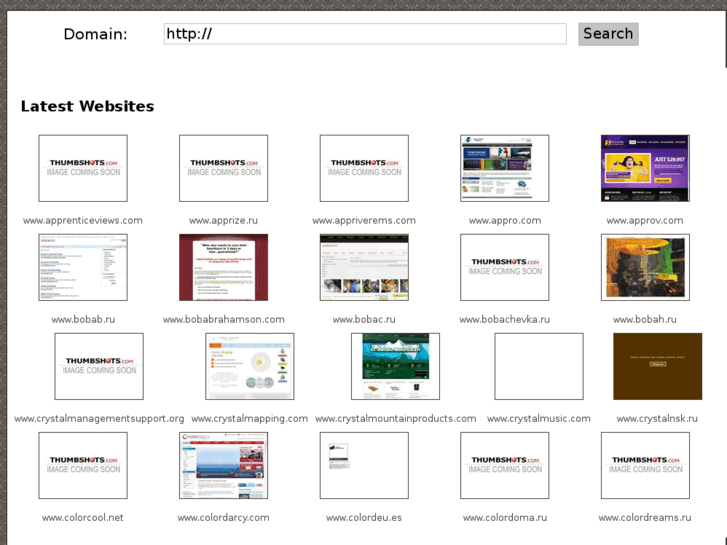Follow the www.bobab.ru text link

click(83, 319)
